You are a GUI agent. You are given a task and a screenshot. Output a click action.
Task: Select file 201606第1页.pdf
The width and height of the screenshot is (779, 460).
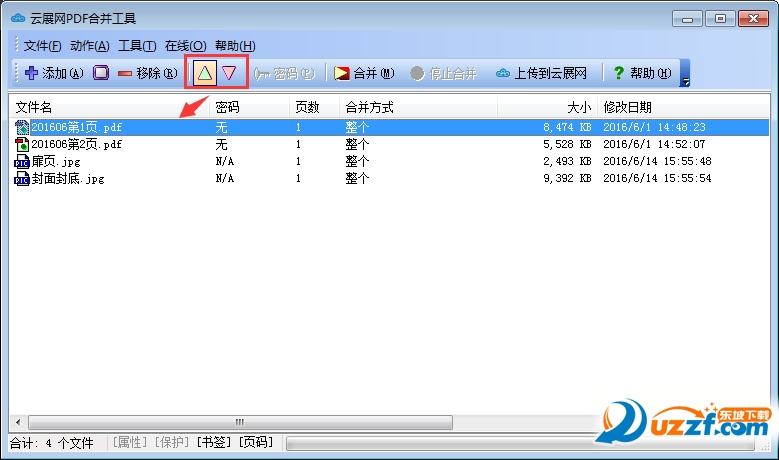pos(77,127)
